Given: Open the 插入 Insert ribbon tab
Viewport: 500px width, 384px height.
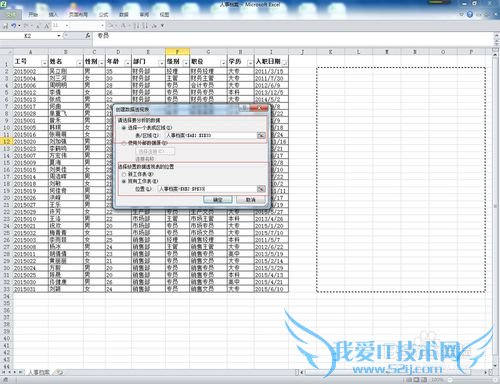Looking at the screenshot, I should [x=53, y=15].
